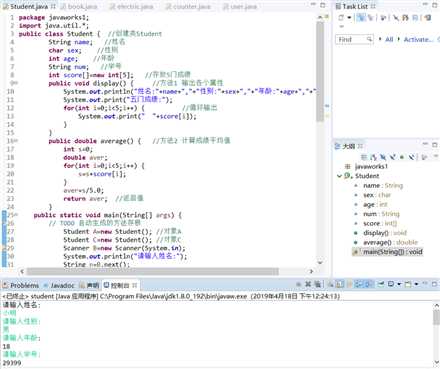
Task: Open the Task List view menu arrow
Action: tap(341, 26)
